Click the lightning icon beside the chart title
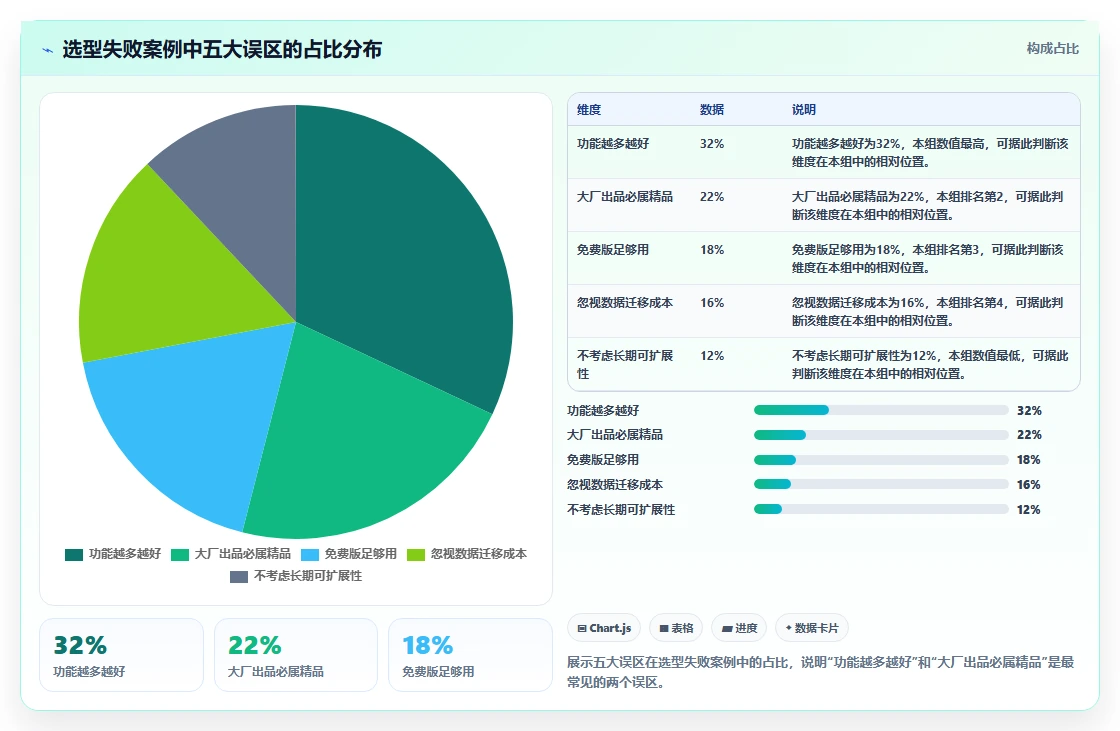Viewport: 1120px width, 731px height. [x=48, y=50]
